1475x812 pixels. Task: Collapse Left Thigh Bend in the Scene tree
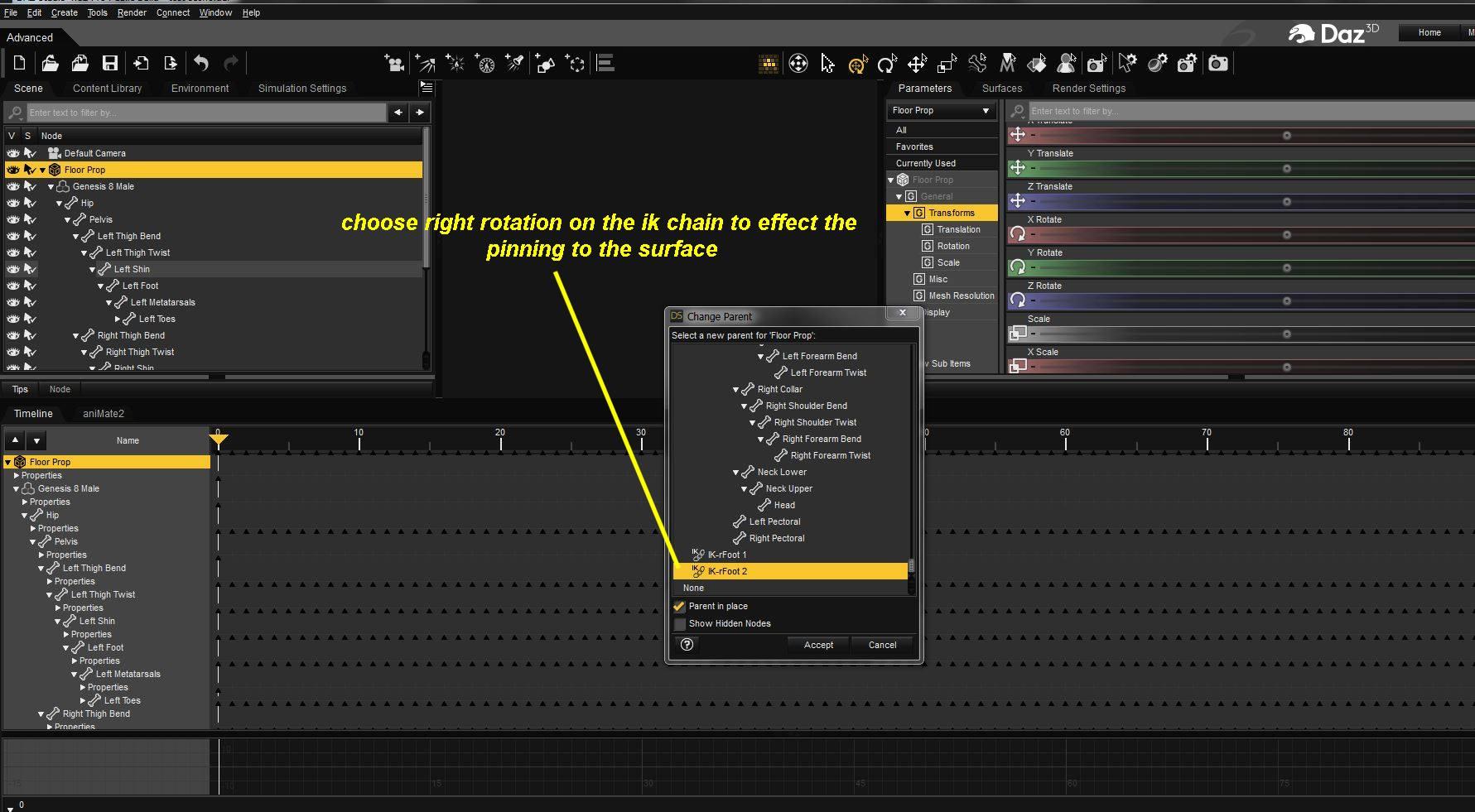75,237
